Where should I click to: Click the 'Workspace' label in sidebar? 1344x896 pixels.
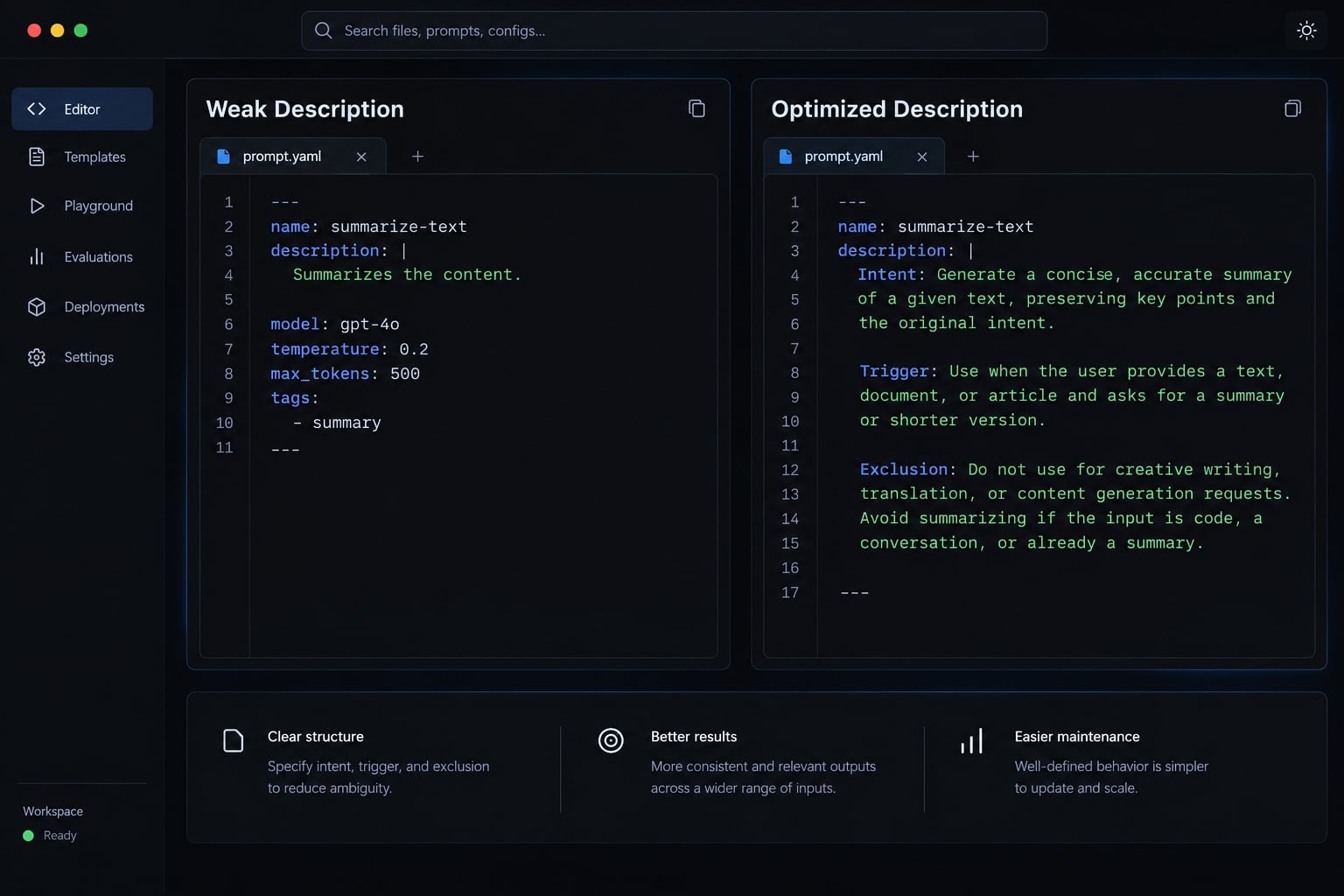tap(52, 811)
